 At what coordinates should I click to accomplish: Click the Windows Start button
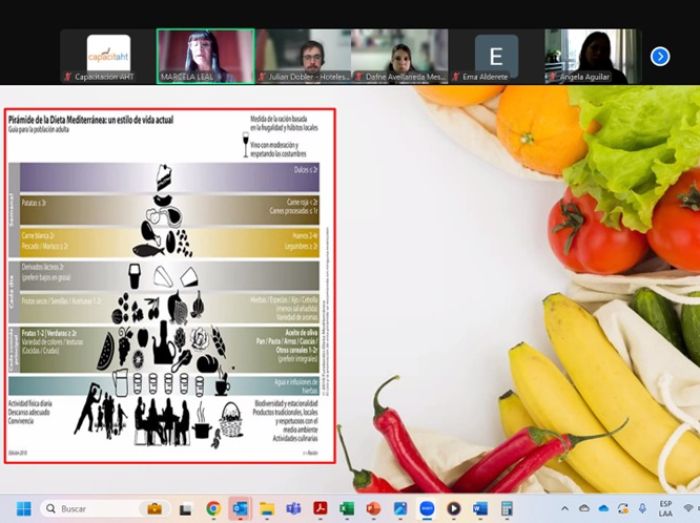23,509
